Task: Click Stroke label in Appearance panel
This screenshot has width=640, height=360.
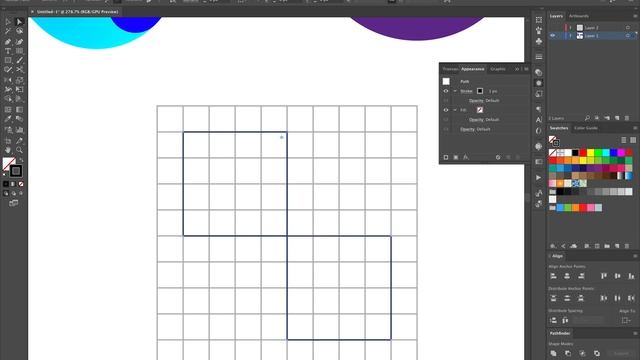Action: click(x=467, y=91)
